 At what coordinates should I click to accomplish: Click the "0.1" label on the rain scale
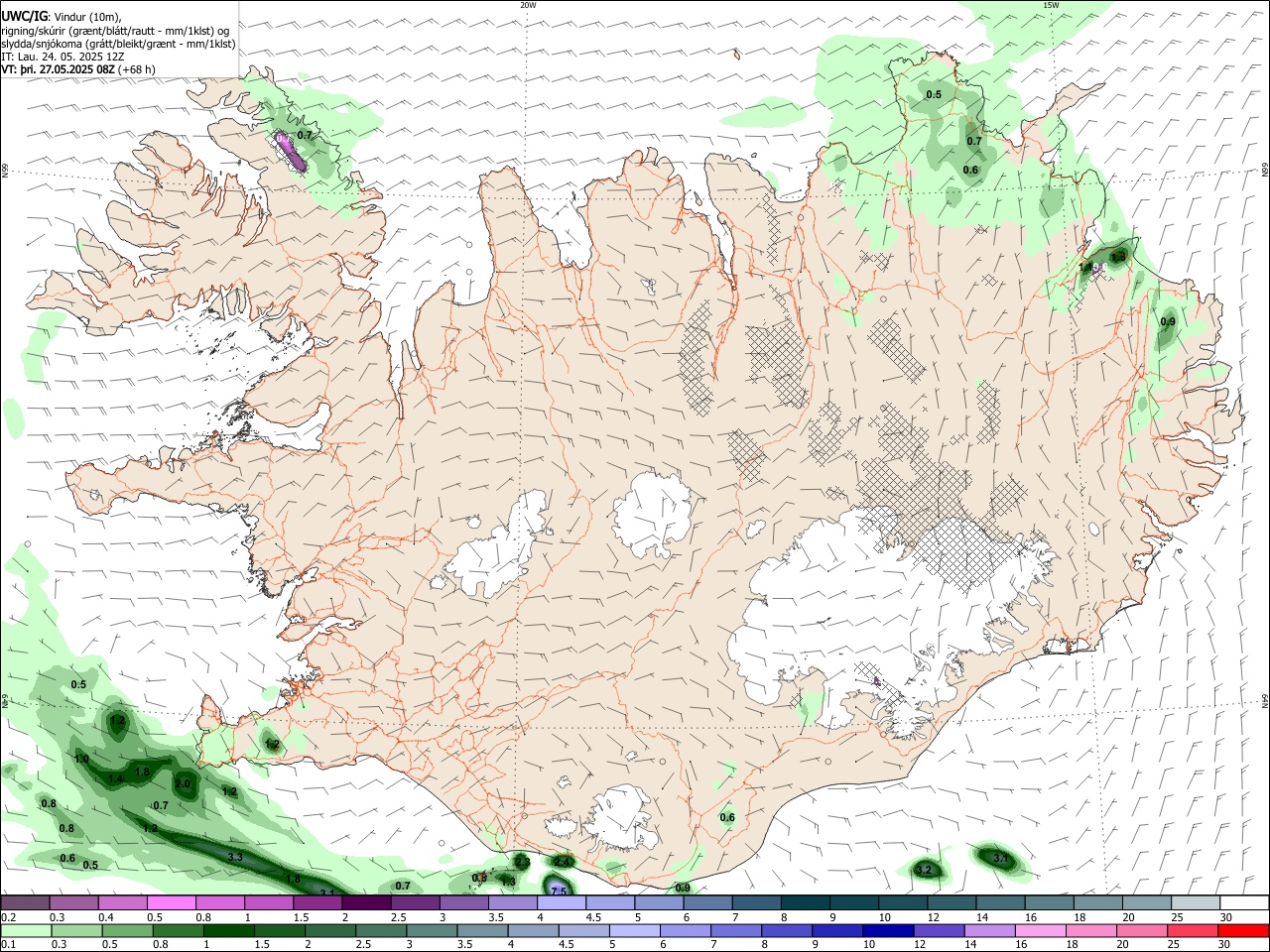tap(8, 945)
